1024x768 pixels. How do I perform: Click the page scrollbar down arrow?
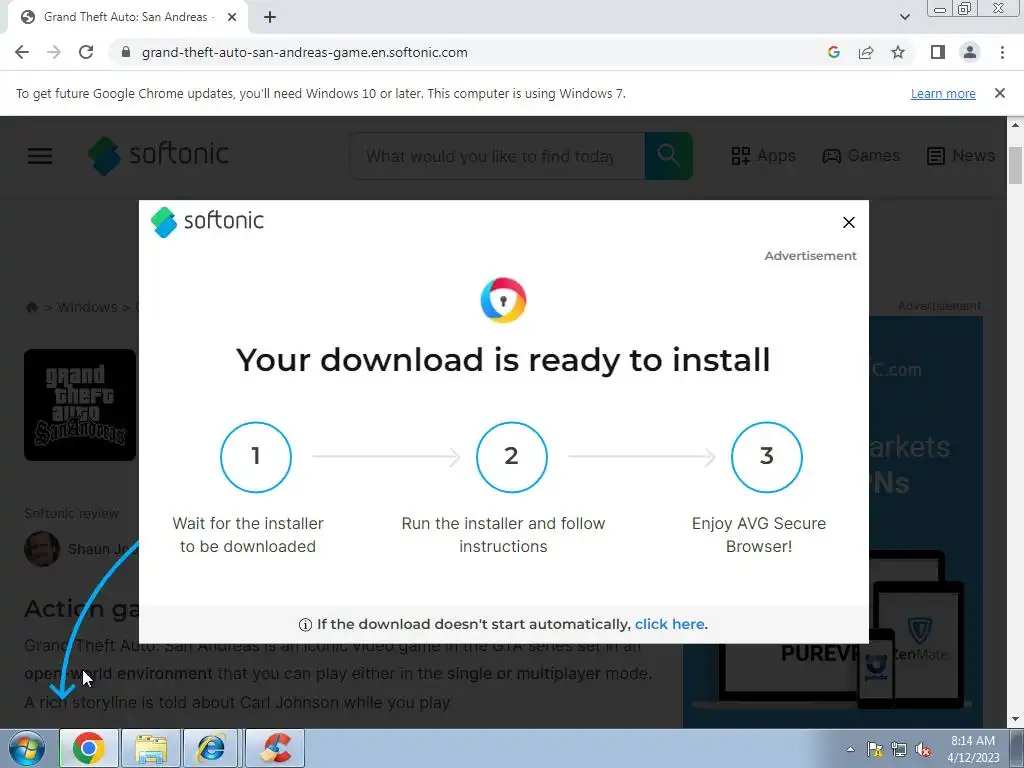(1016, 720)
